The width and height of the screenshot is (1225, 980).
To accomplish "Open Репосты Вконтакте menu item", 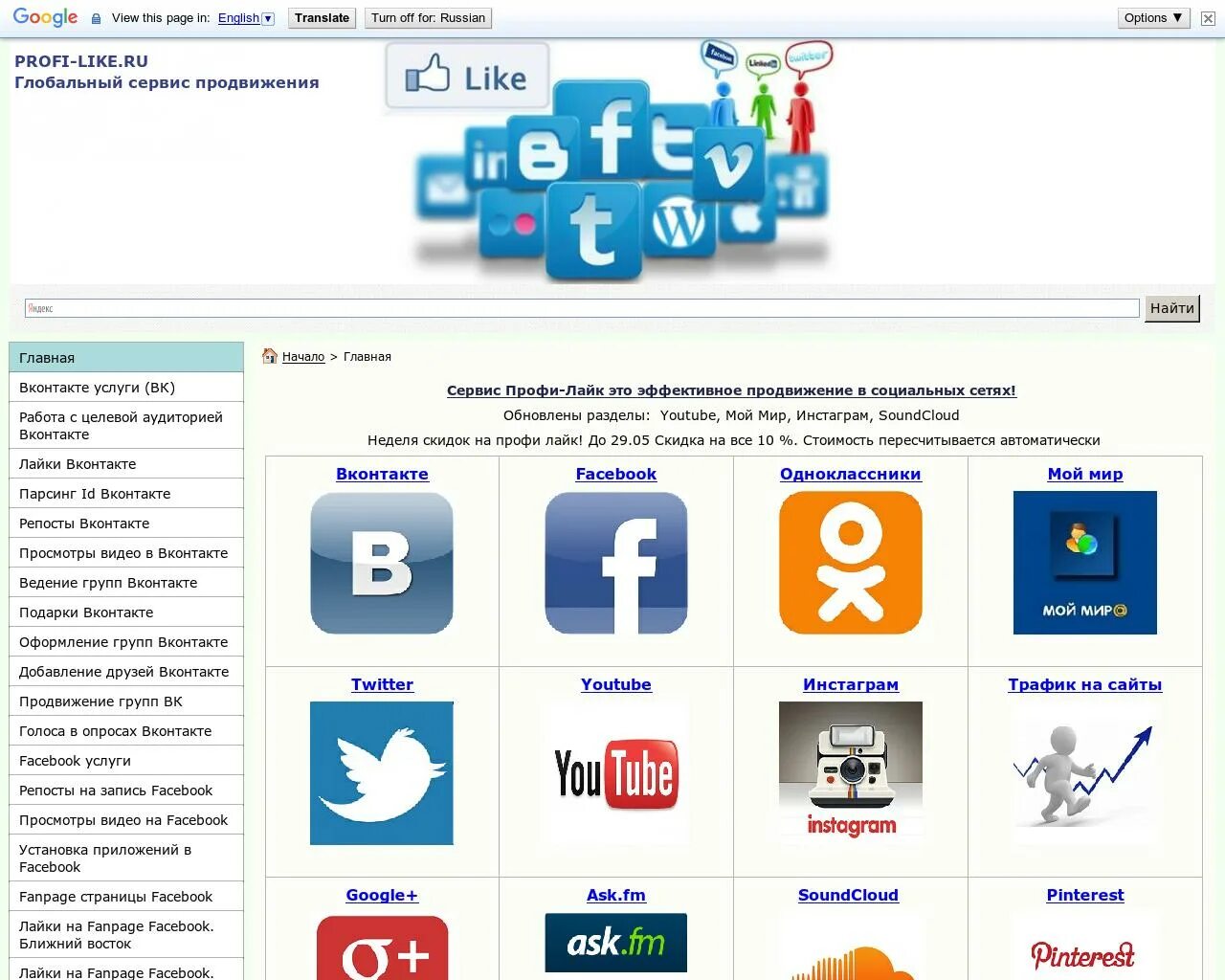I will click(x=126, y=523).
